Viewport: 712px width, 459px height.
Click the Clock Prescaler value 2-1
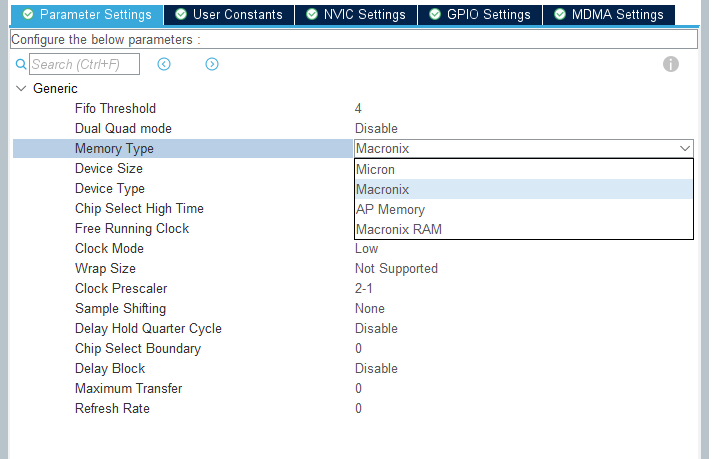coord(364,288)
